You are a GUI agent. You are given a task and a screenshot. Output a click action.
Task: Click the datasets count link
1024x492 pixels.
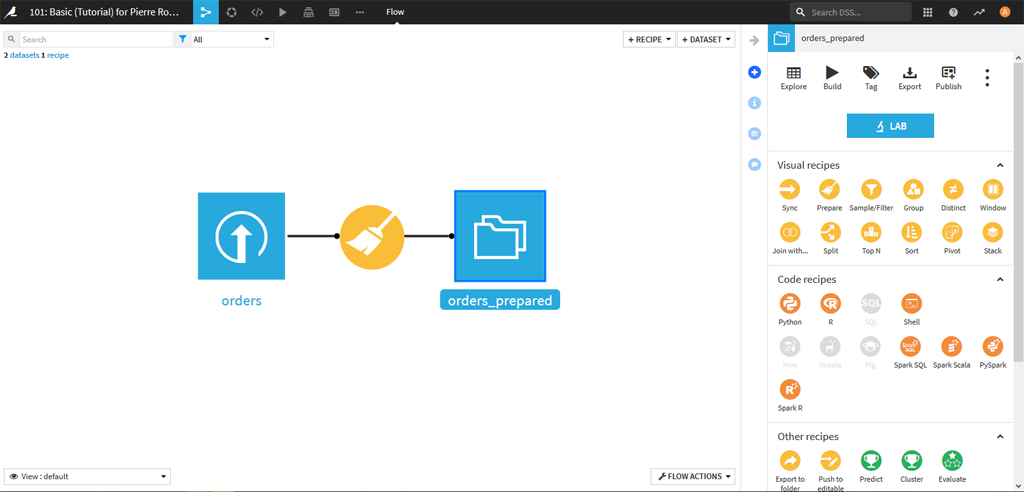24,56
